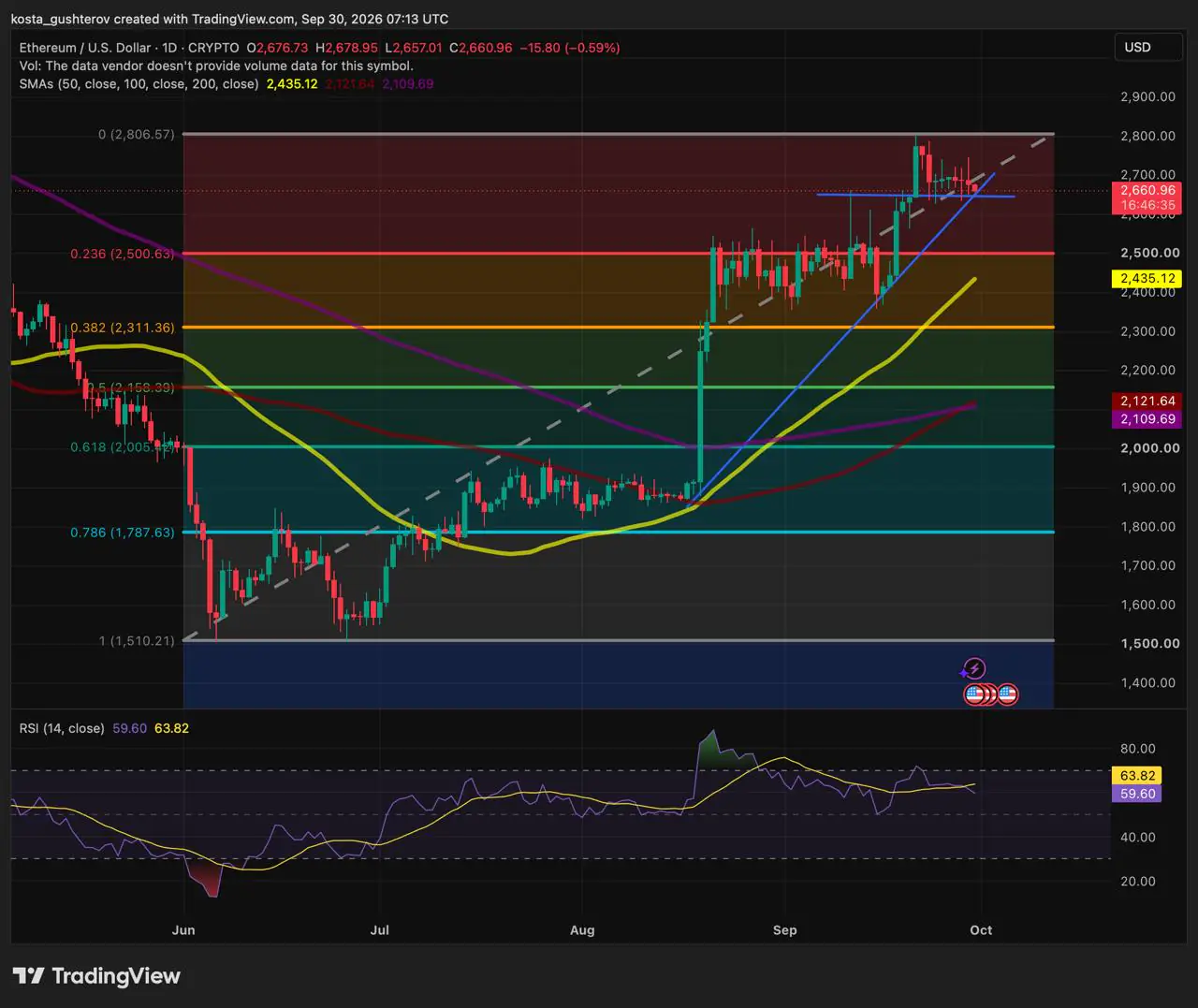Click the 16:46:35 bar countdown timer
This screenshot has width=1198, height=1008.
(1148, 205)
